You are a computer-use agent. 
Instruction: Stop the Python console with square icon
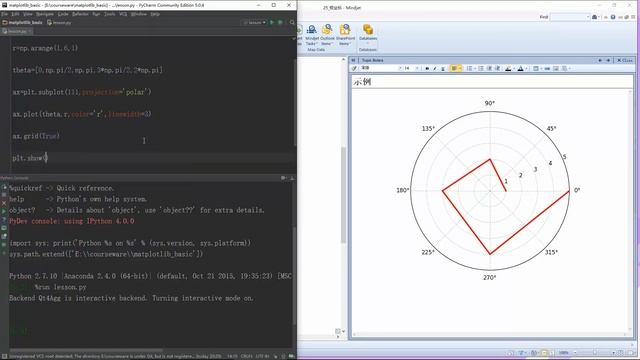click(x=4, y=195)
